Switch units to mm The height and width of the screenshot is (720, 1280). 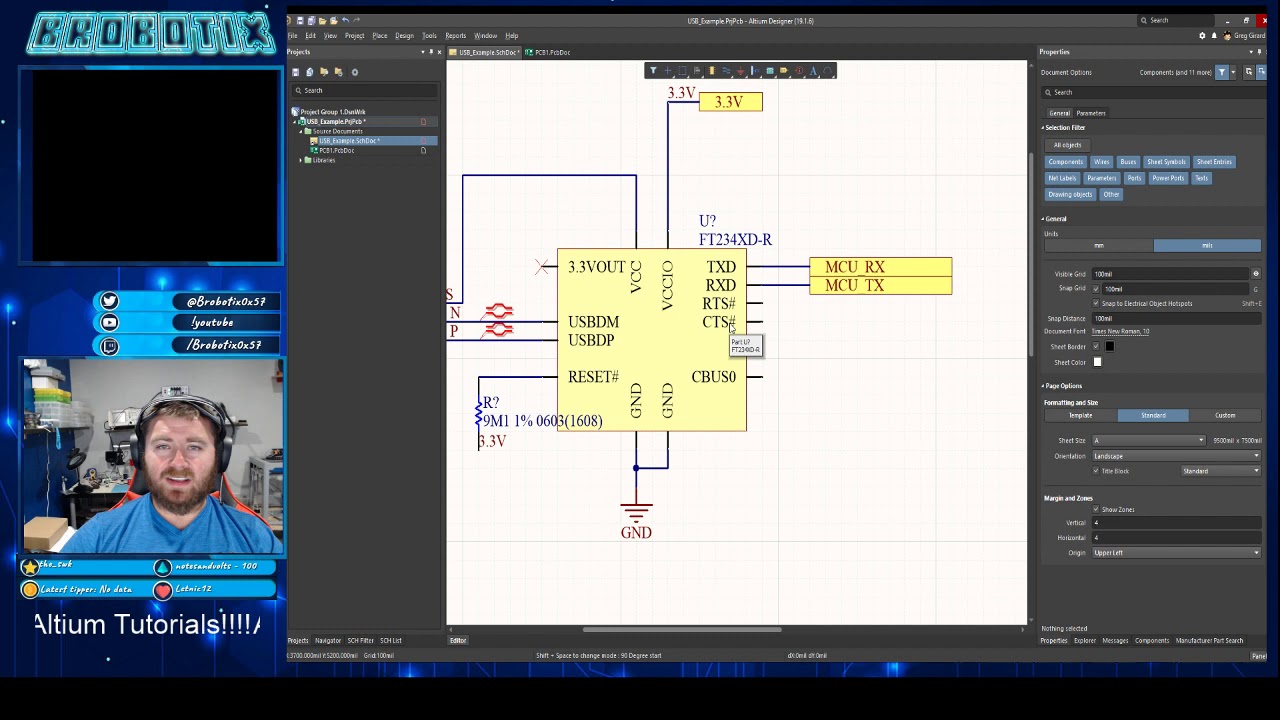[1098, 246]
